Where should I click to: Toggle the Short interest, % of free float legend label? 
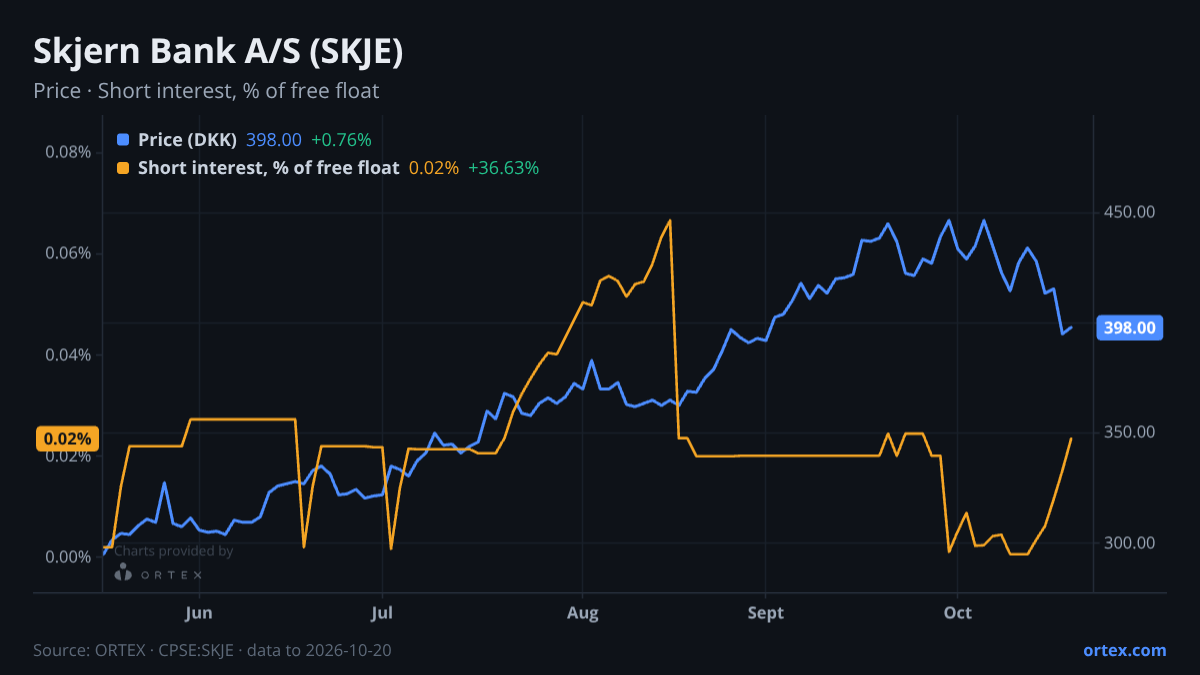click(x=269, y=168)
